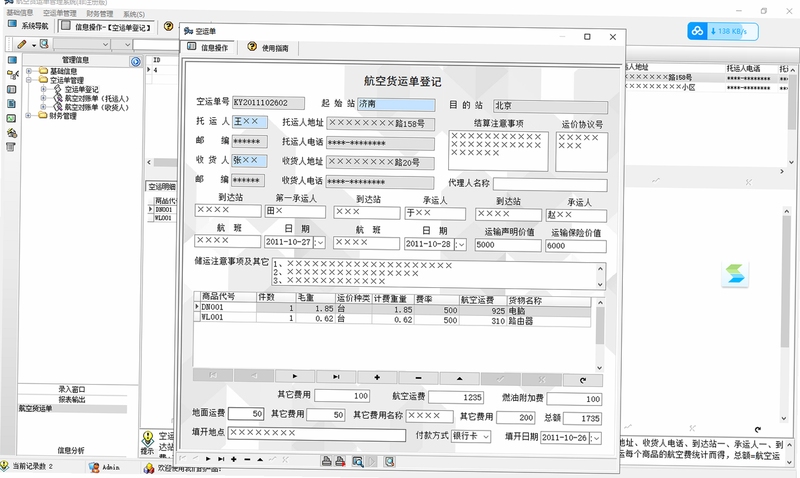This screenshot has width=800, height=478.
Task: Click the goods grid vertical scrollbar
Action: (x=600, y=335)
